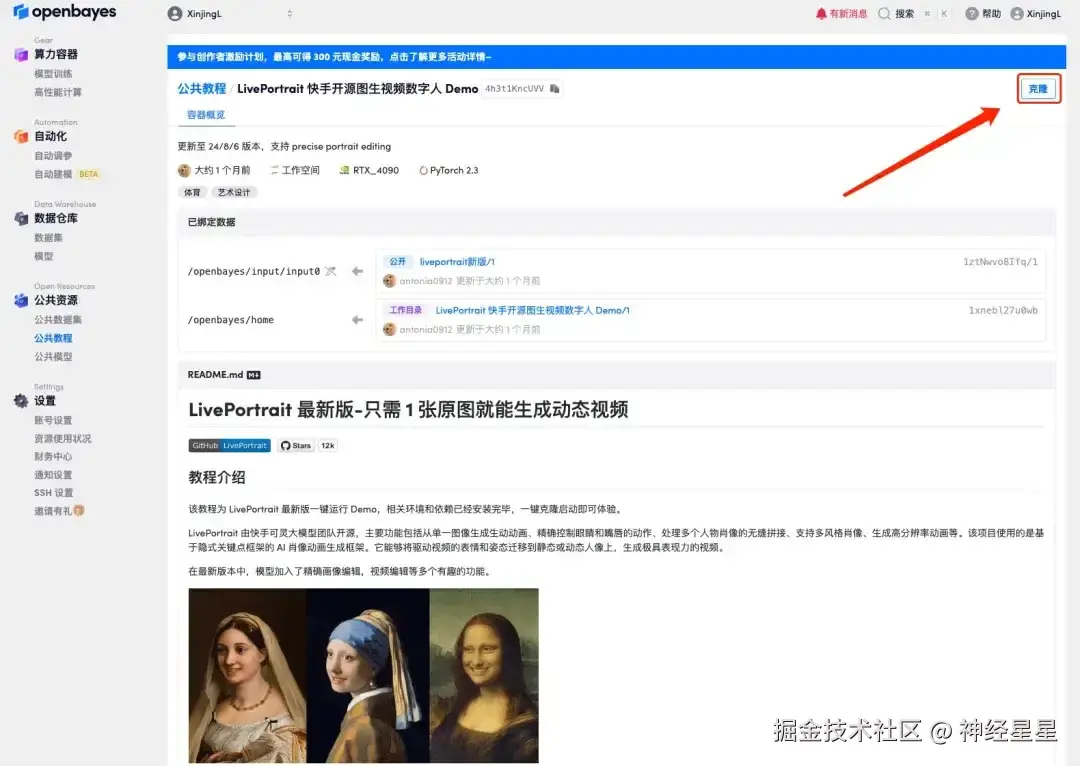
Task: Open the liveportrait新版/1 dataset link
Action: coord(457,262)
